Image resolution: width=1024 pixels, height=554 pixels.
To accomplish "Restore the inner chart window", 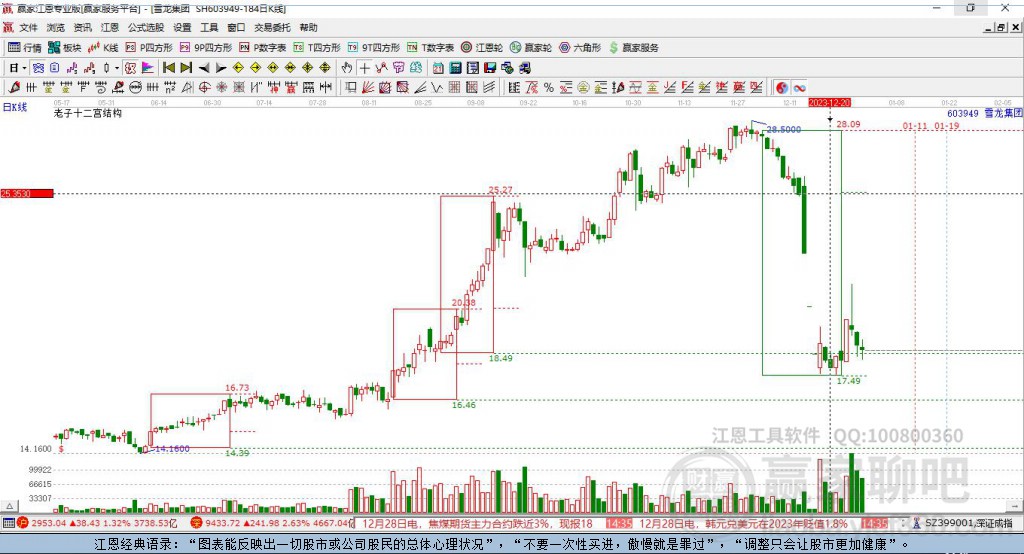I will (1001, 27).
